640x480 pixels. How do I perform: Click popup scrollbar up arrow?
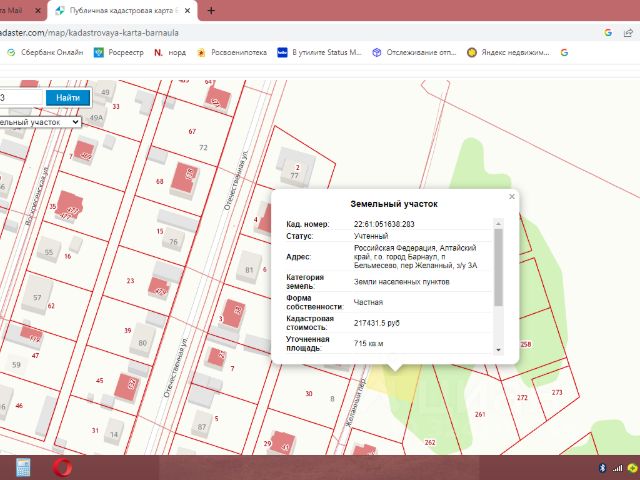click(x=498, y=225)
